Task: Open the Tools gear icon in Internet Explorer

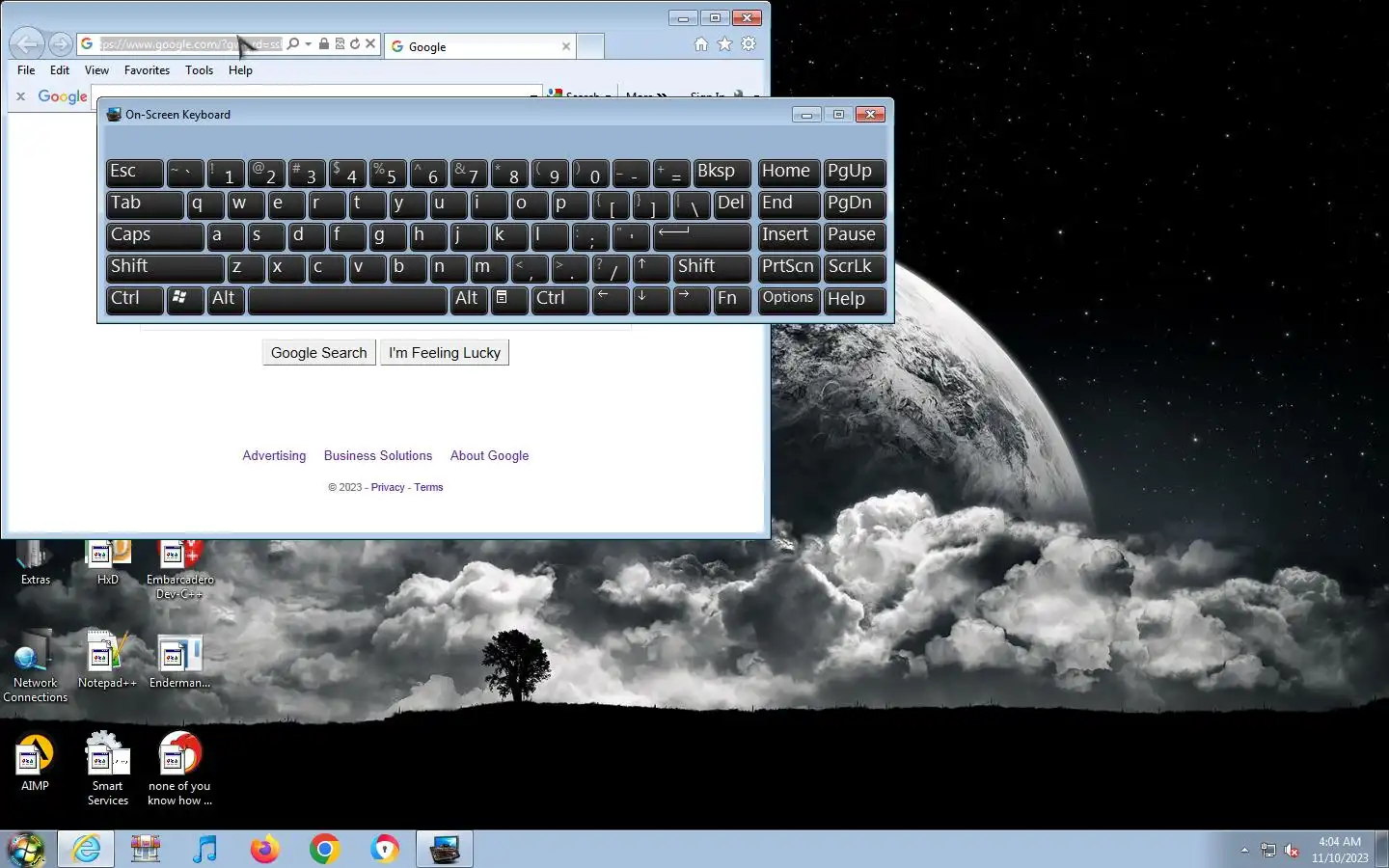Action: tap(749, 44)
